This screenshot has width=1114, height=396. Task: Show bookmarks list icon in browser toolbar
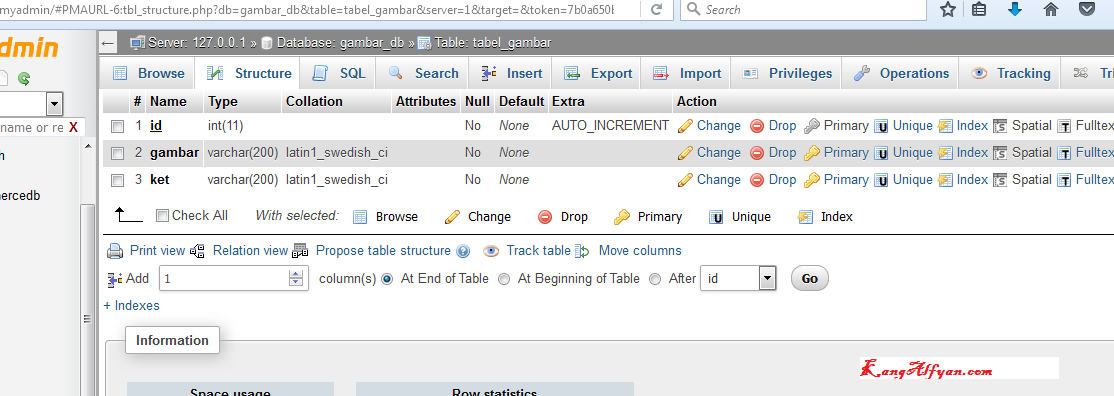[x=980, y=9]
